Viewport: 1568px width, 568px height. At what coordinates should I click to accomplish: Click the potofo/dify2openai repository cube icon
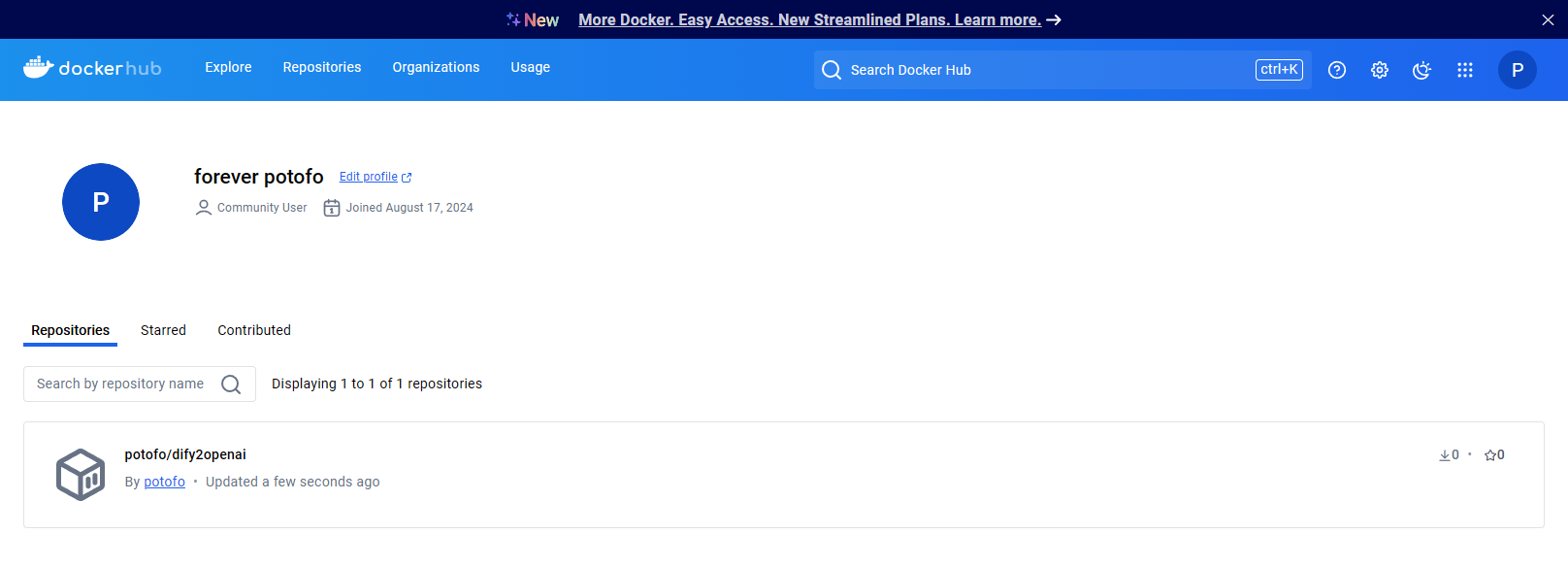coord(81,475)
